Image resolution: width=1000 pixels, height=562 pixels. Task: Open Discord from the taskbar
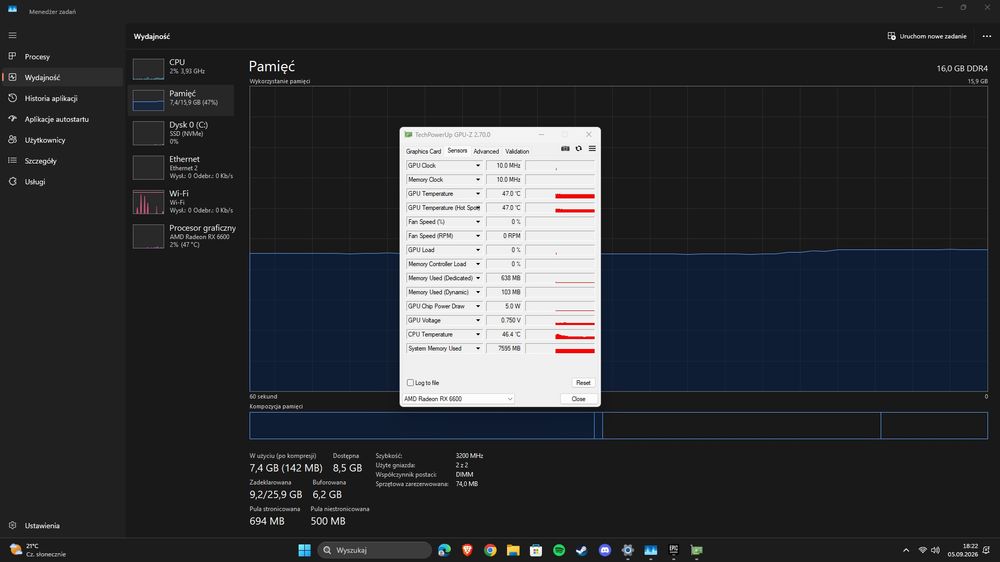coord(605,550)
